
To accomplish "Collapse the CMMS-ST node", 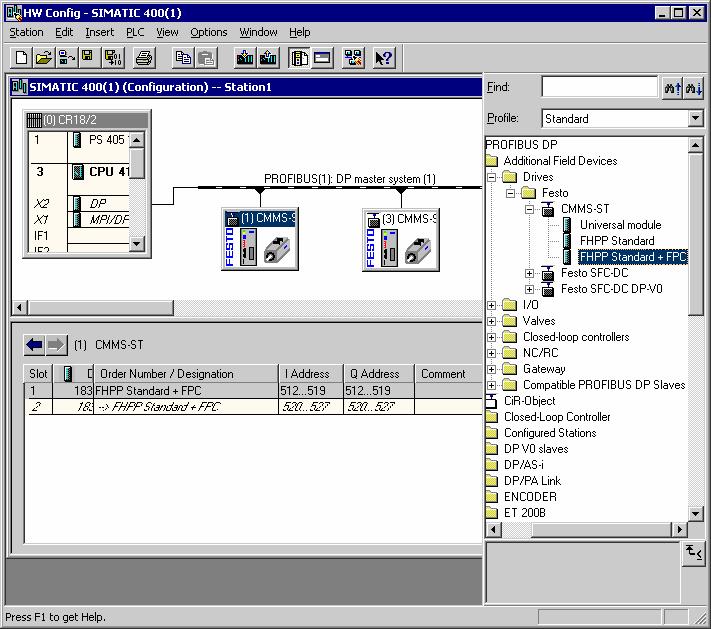I will (529, 209).
